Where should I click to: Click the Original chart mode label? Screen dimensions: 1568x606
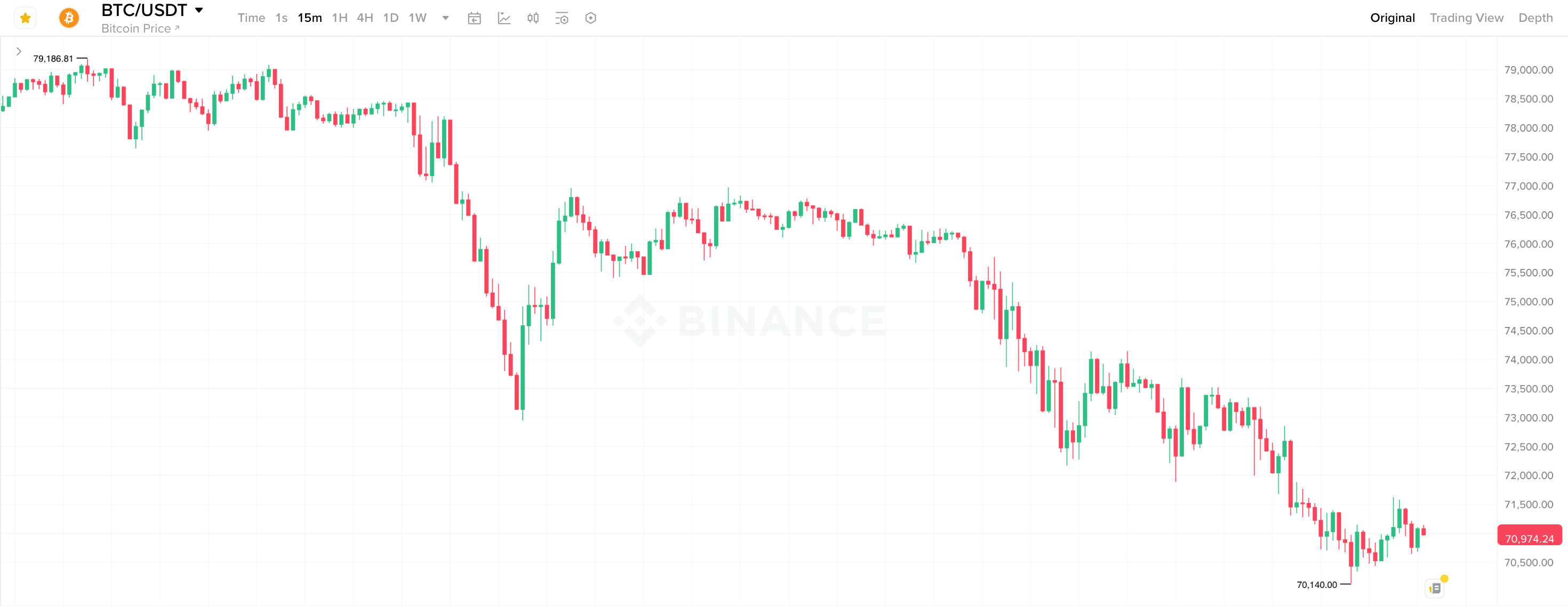click(x=1392, y=18)
